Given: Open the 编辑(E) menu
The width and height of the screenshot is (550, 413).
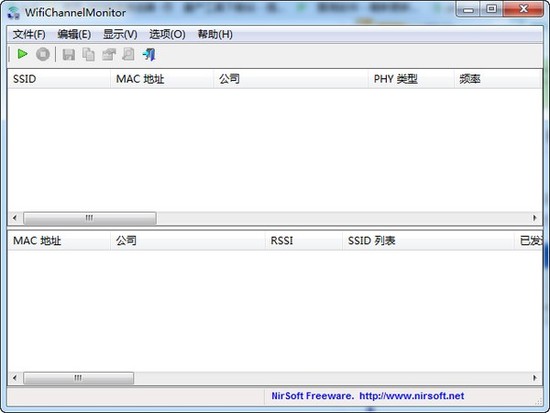Looking at the screenshot, I should pyautogui.click(x=74, y=34).
